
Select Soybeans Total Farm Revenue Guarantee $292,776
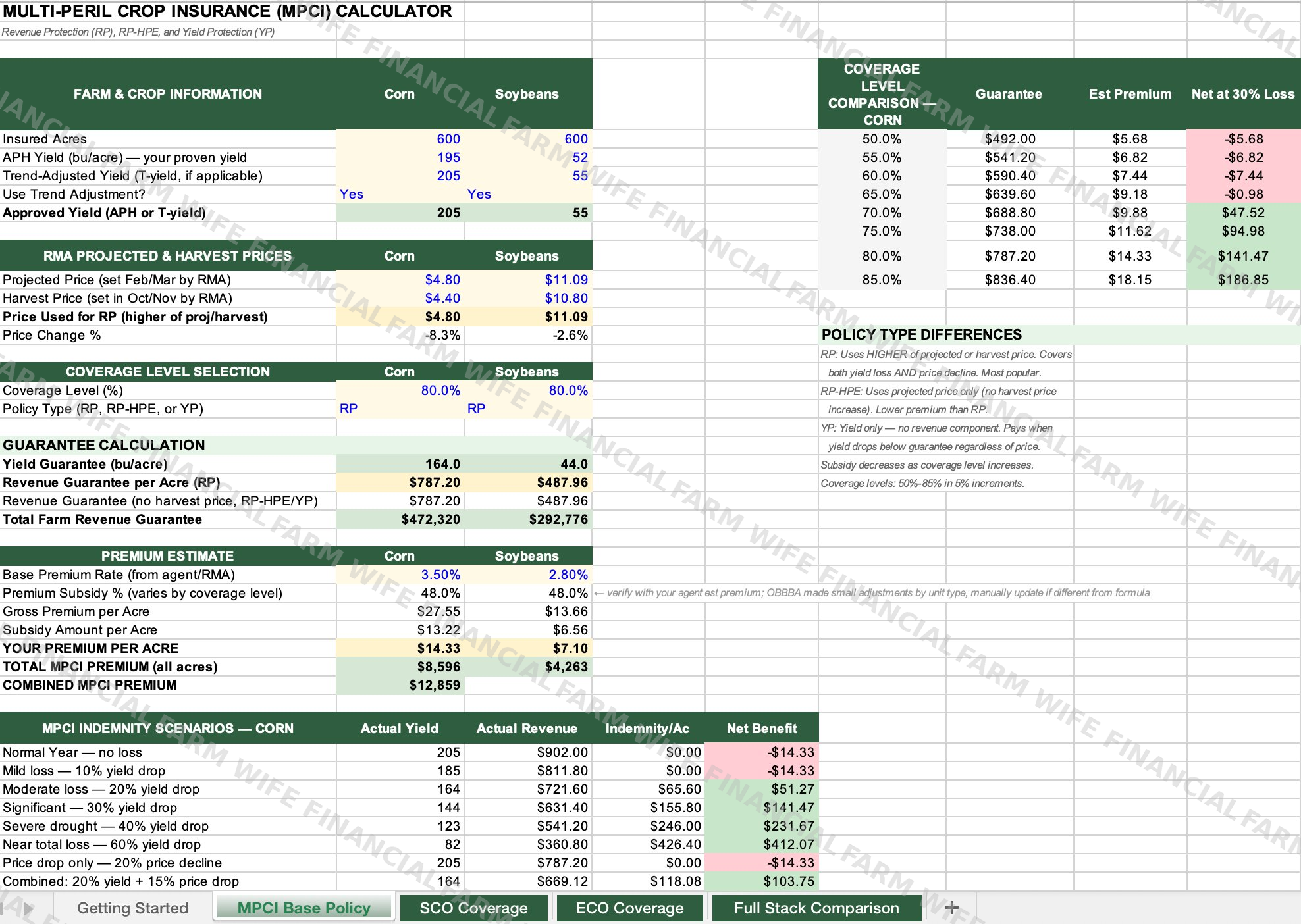pos(528,519)
